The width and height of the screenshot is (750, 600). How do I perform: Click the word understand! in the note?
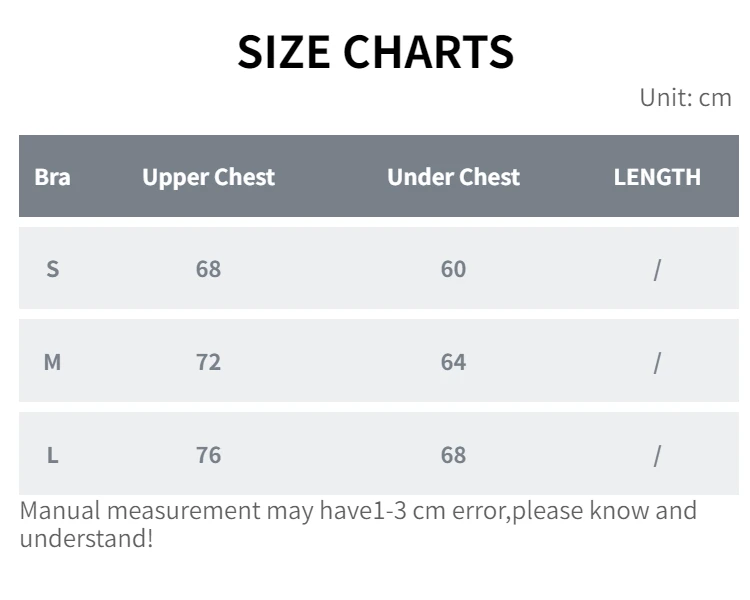(x=87, y=538)
